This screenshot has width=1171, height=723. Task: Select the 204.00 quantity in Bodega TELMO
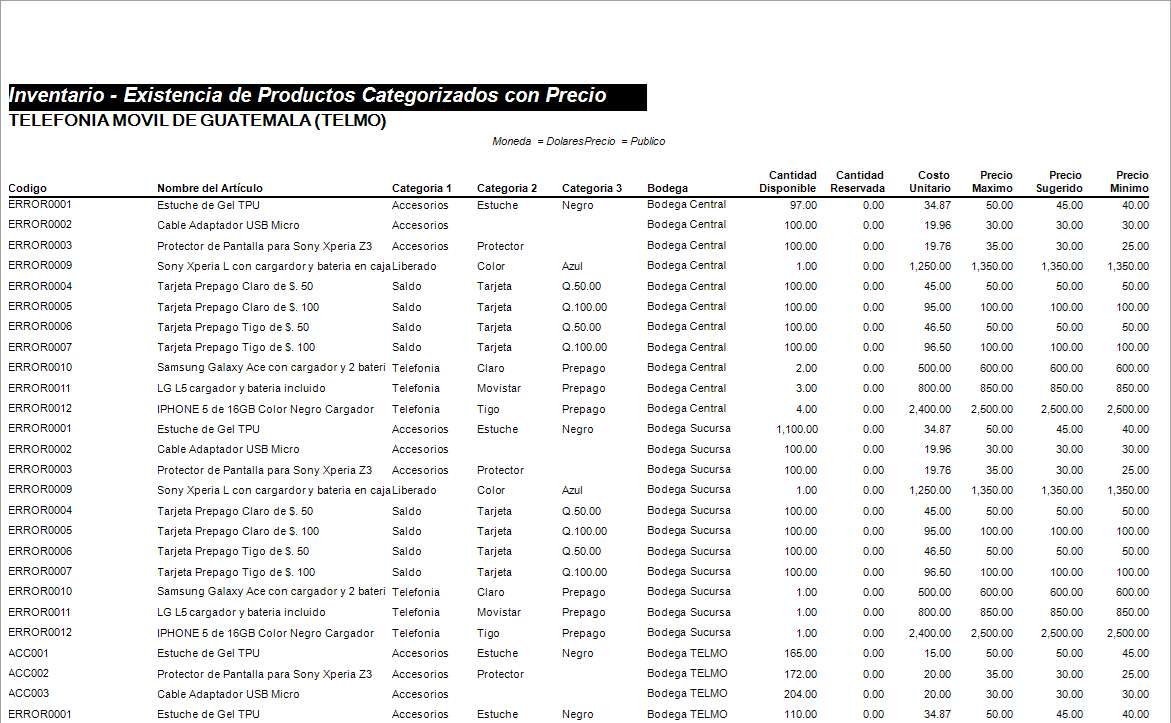[x=801, y=694]
